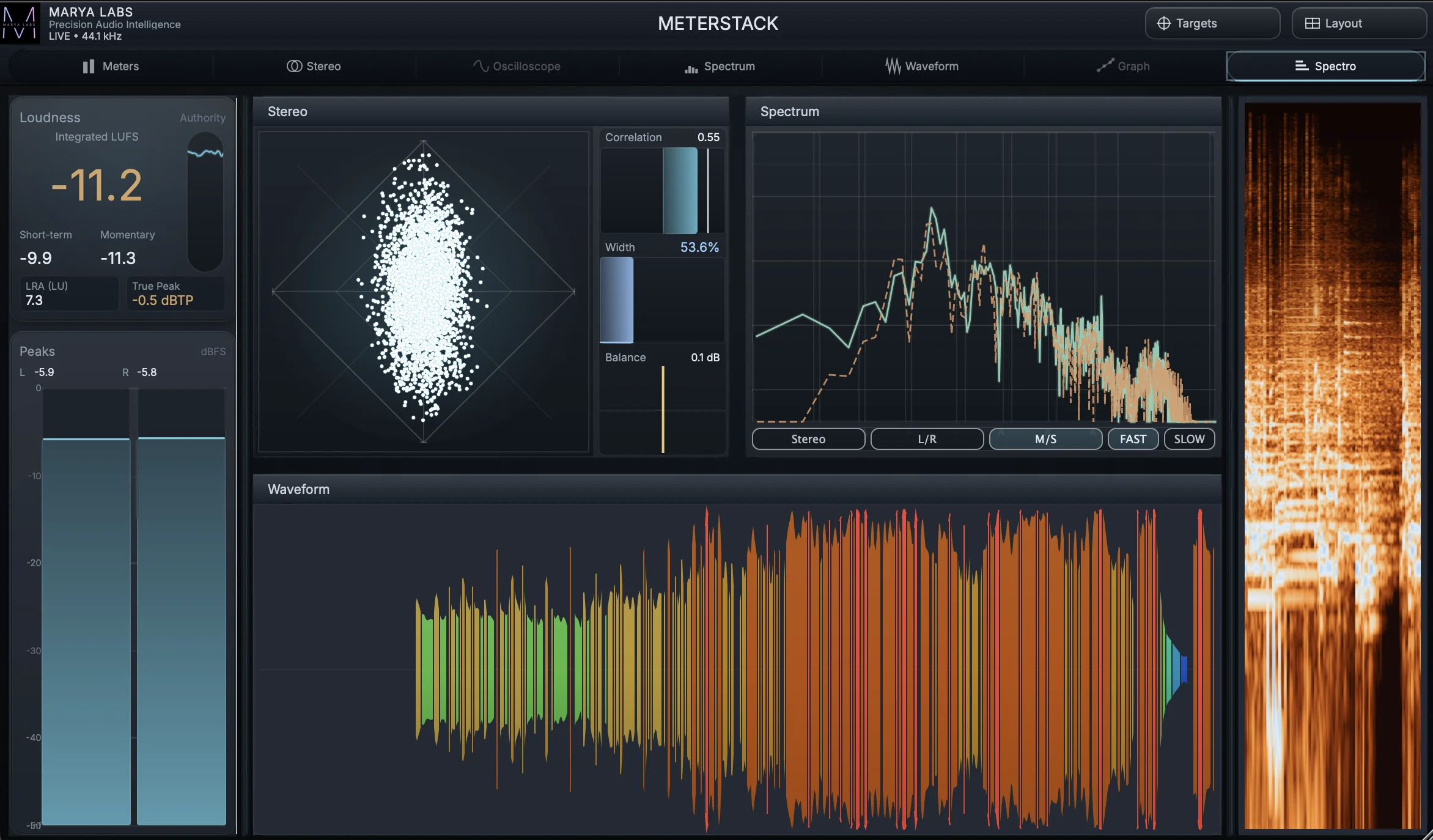Click the Oscilloscope wave icon
Viewport: 1433px width, 840px height.
[x=481, y=66]
